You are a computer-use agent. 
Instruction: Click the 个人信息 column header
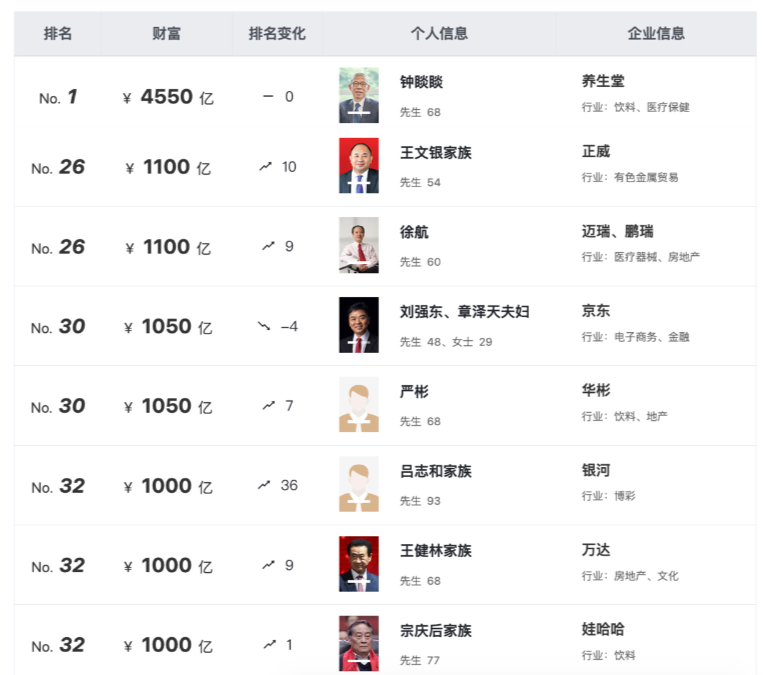(439, 33)
